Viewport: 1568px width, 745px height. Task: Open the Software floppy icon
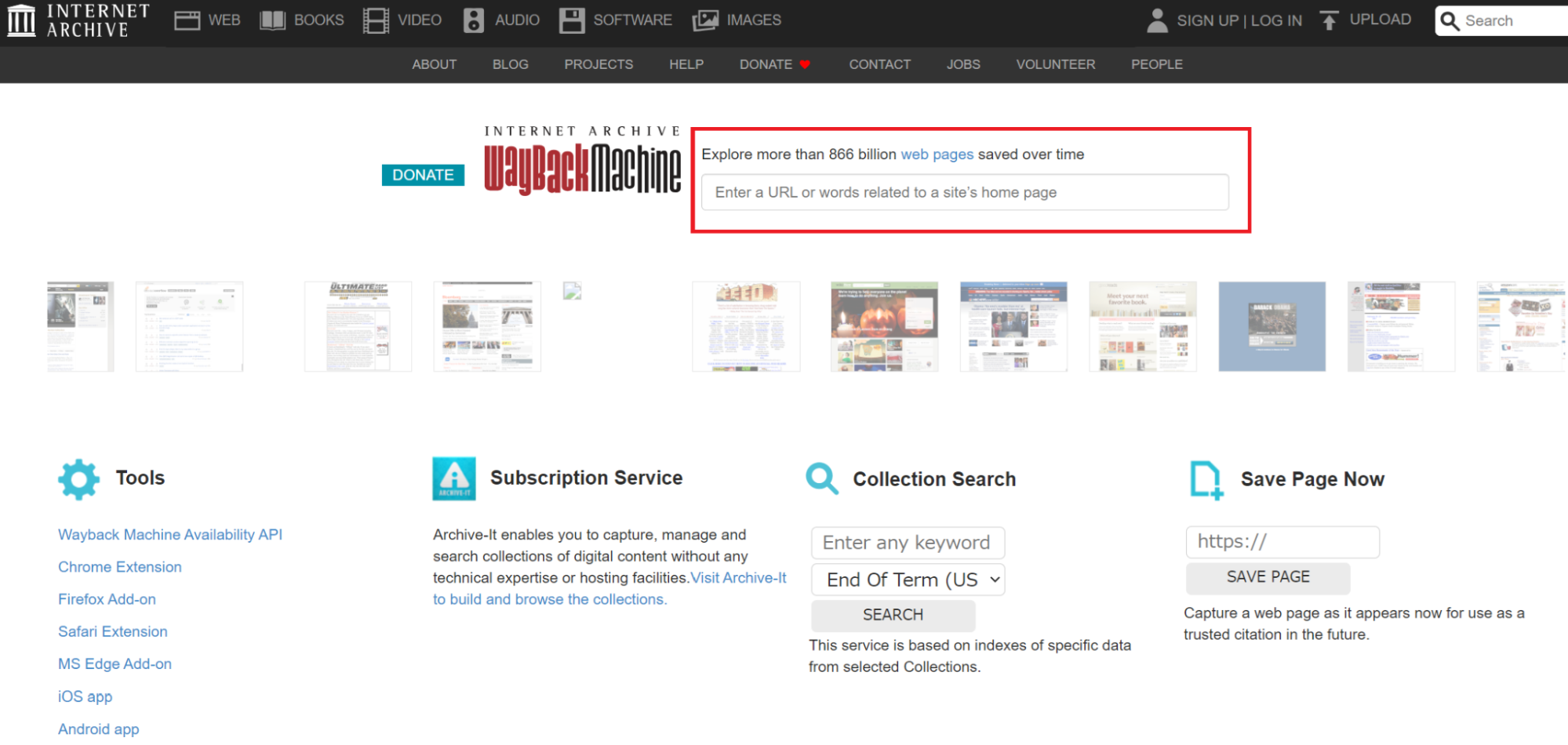(x=572, y=20)
